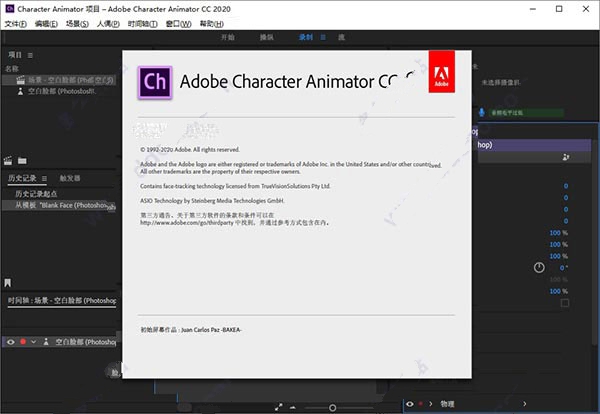Click the Ch application logo in the About dialog
Viewport: 600px width, 414px height.
tap(155, 82)
